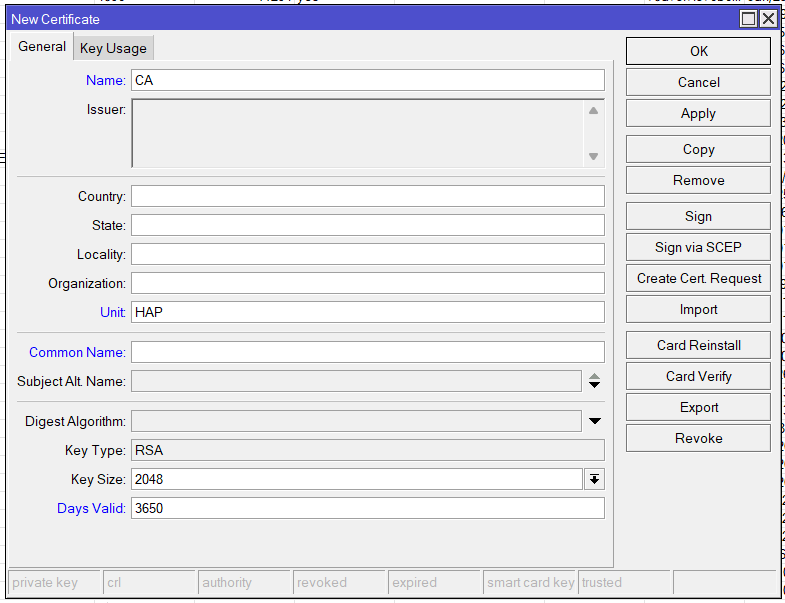The height and width of the screenshot is (603, 785).
Task: Click the 'expired' status flag
Action: pyautogui.click(x=435, y=582)
